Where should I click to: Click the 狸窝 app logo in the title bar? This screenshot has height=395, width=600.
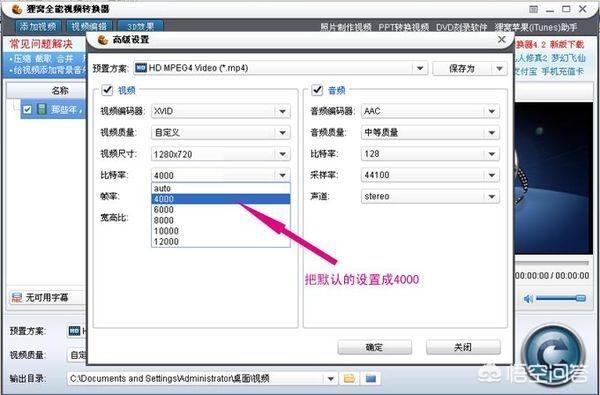pyautogui.click(x=17, y=9)
